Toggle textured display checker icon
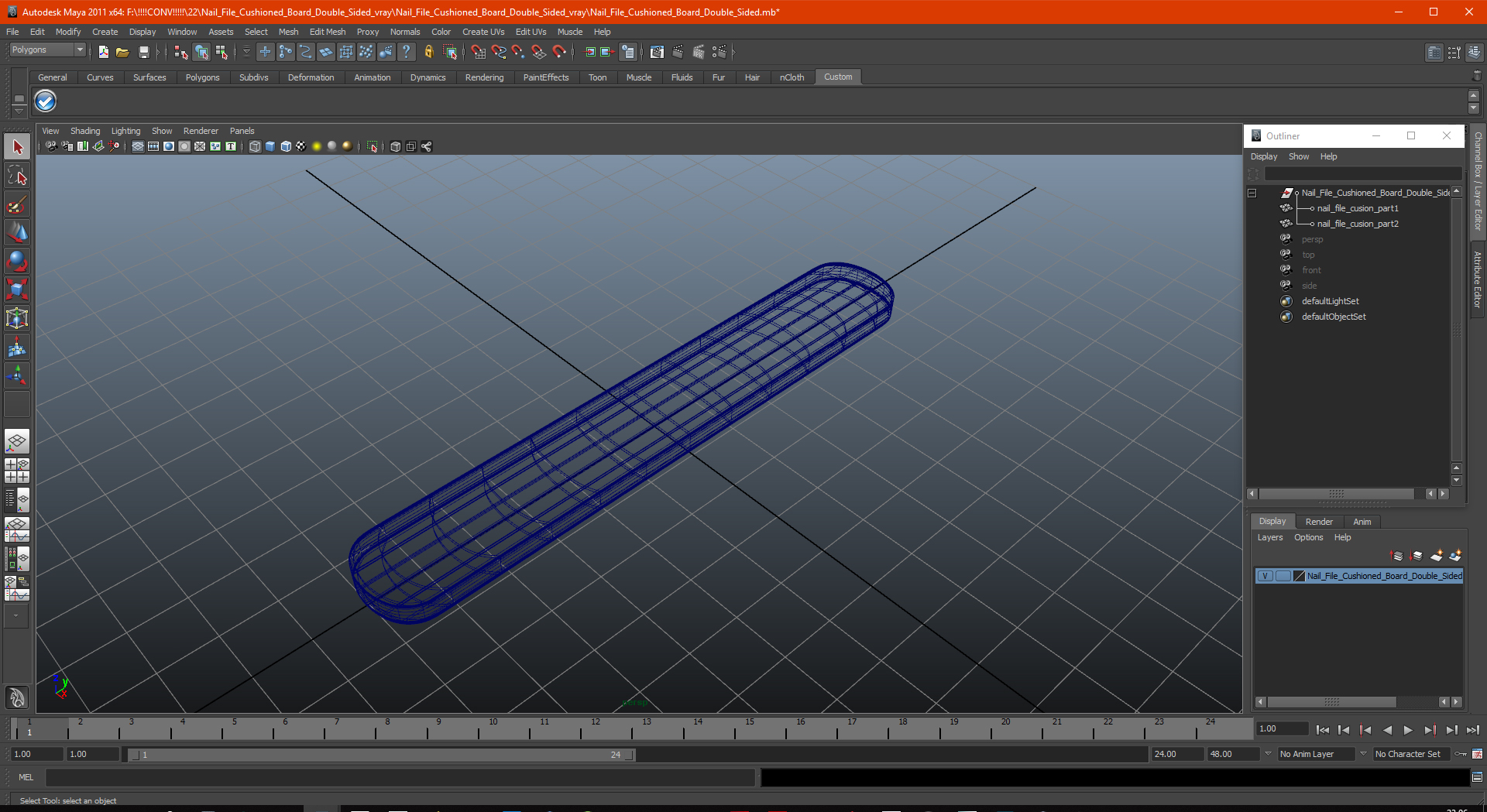Image resolution: width=1487 pixels, height=812 pixels. pyautogui.click(x=301, y=146)
